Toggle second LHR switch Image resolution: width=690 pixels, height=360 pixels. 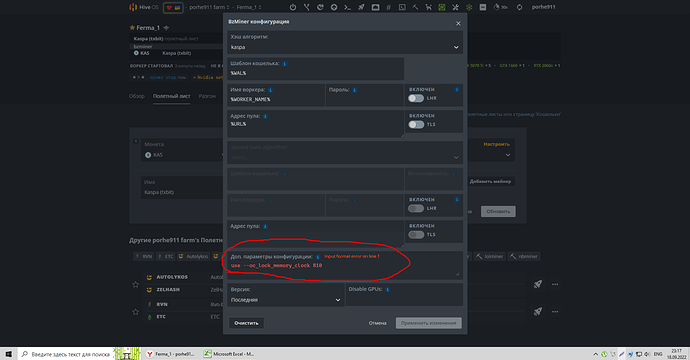[416, 208]
